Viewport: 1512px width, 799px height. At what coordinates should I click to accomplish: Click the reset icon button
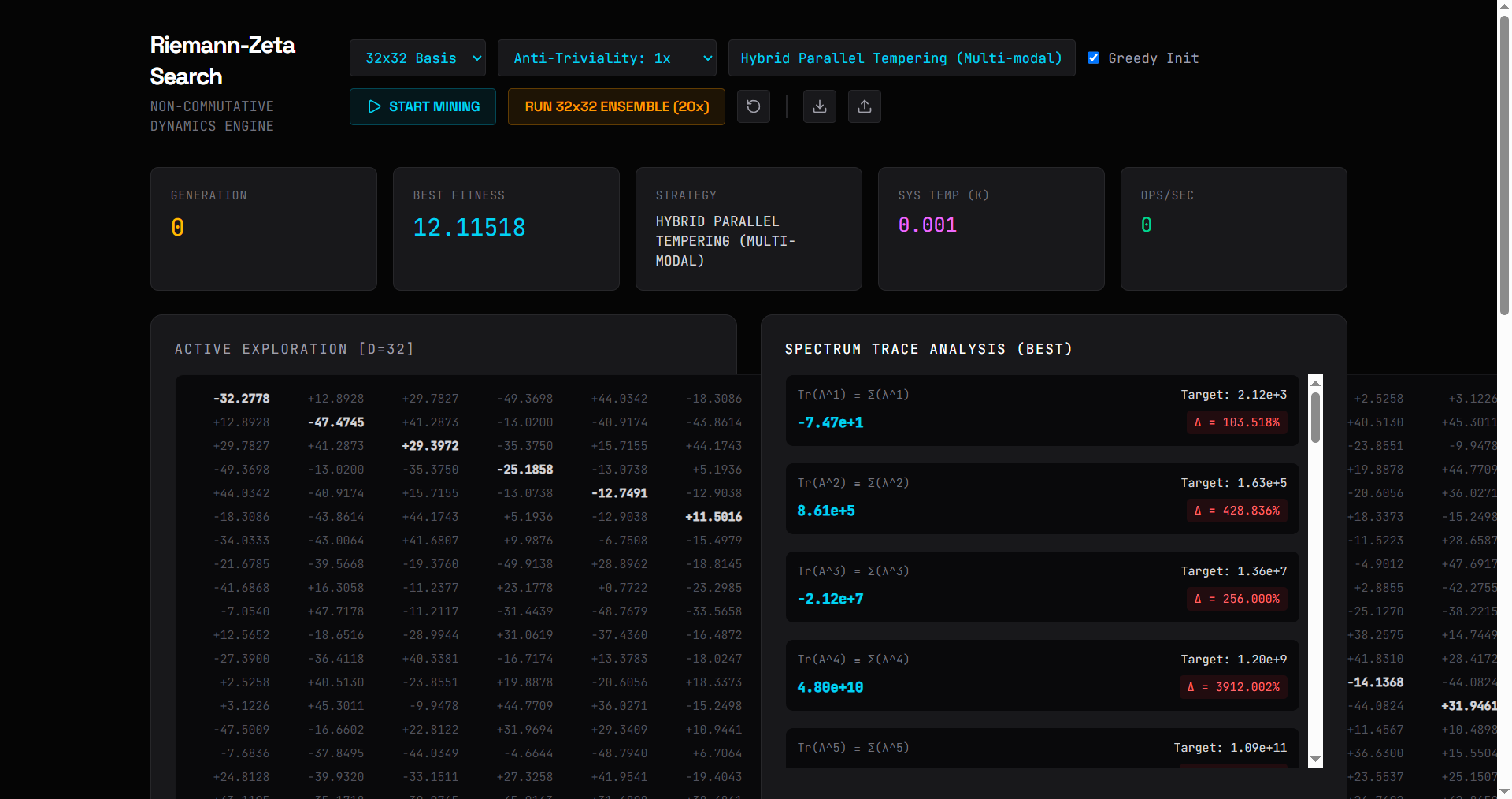(754, 106)
